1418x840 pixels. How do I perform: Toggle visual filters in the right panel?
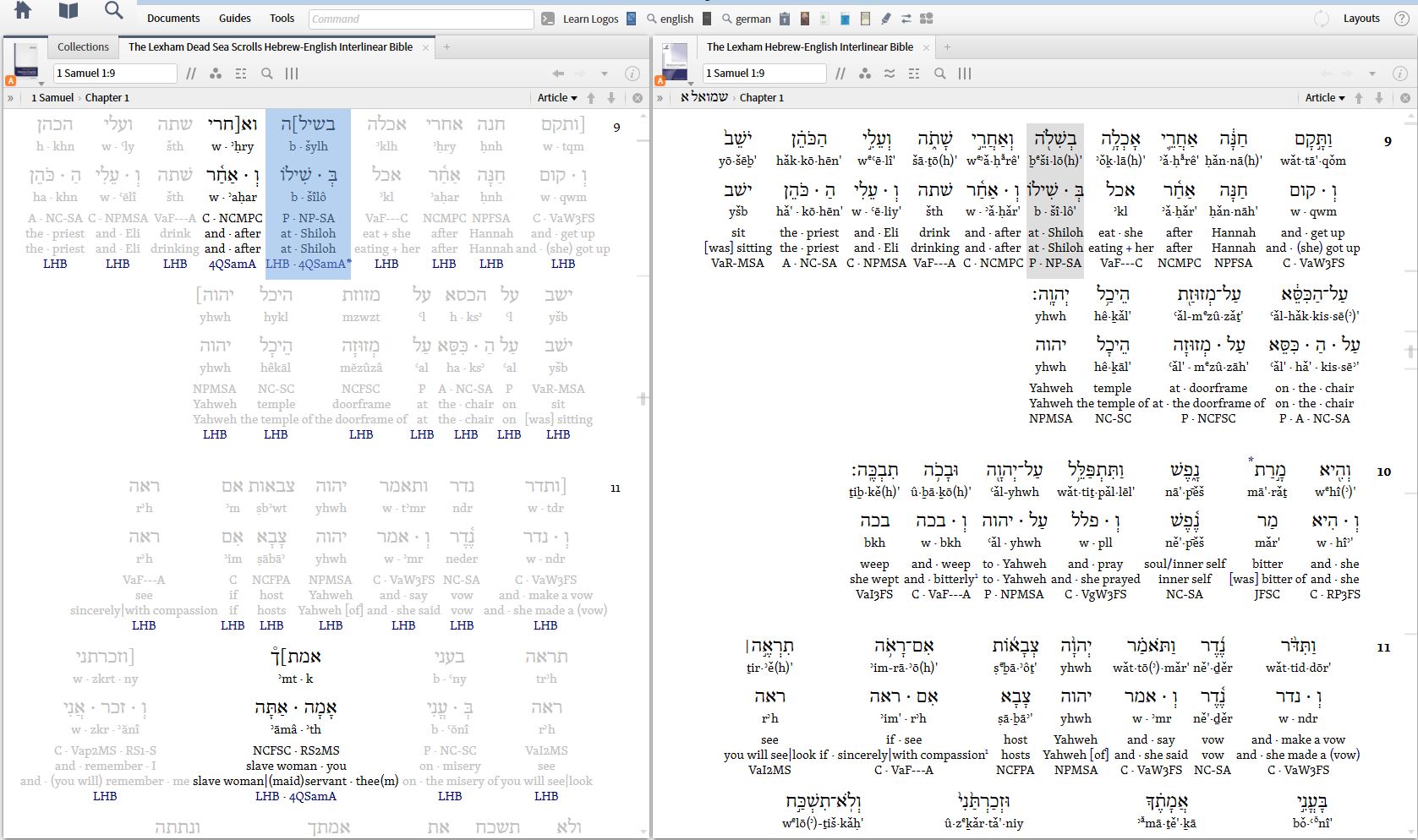click(x=865, y=74)
